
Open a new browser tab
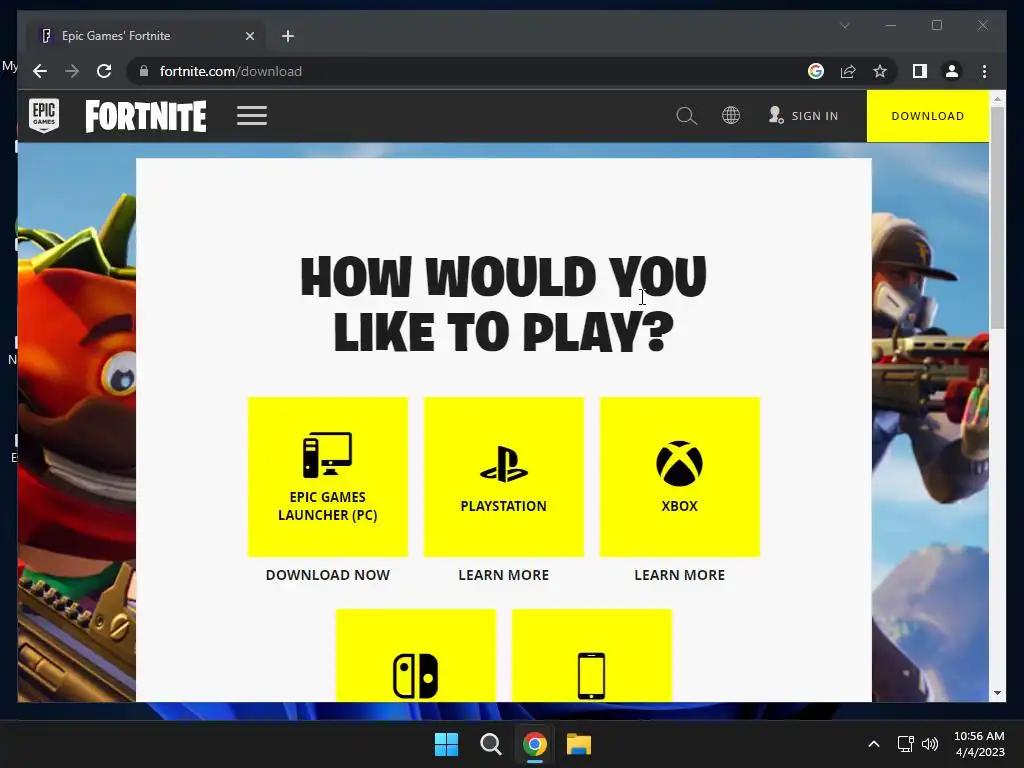[x=288, y=36]
